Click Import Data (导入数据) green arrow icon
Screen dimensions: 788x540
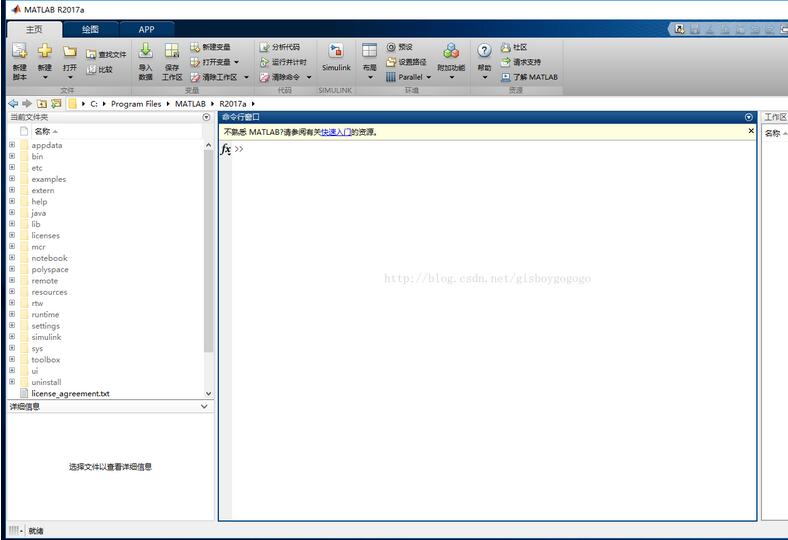coord(145,51)
